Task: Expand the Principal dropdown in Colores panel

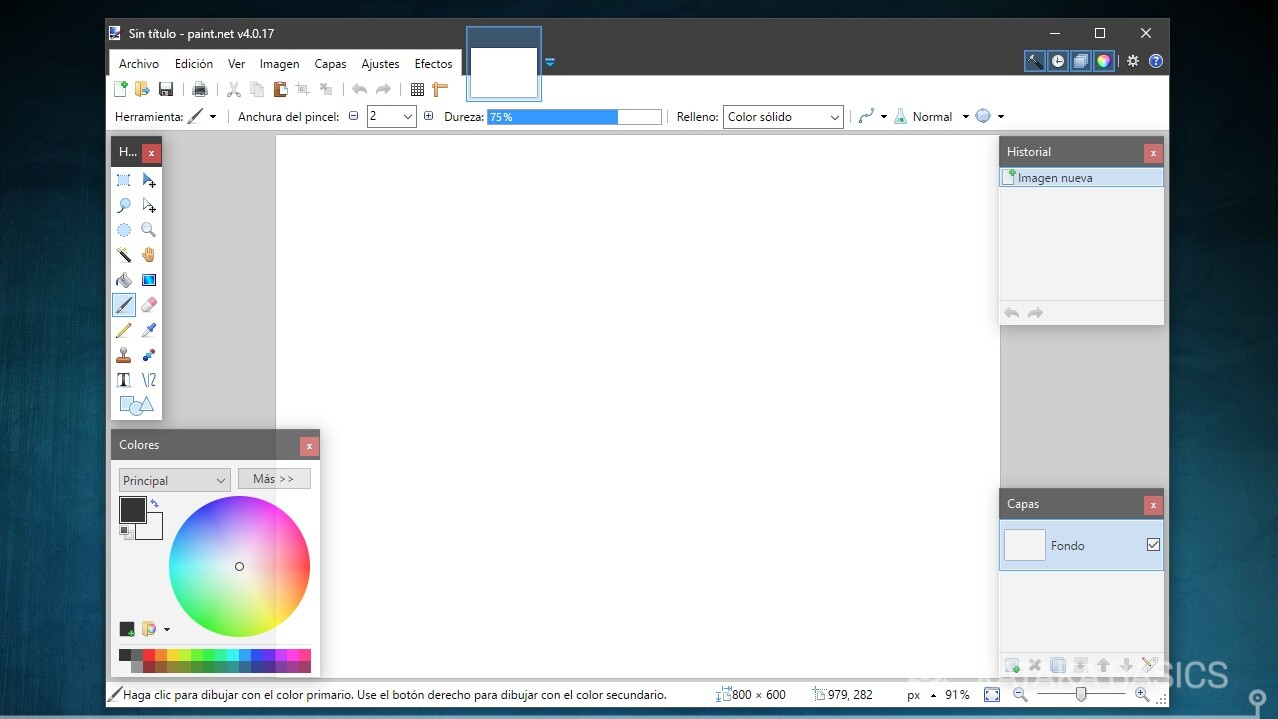Action: (222, 480)
